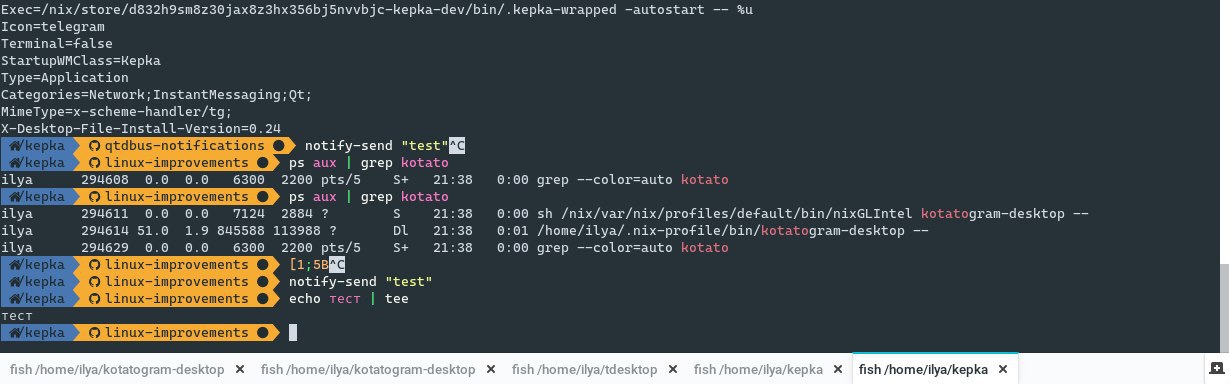This screenshot has height=384, width=1229.
Task: Click the StartupWMClass=Kepka line
Action: (81, 60)
